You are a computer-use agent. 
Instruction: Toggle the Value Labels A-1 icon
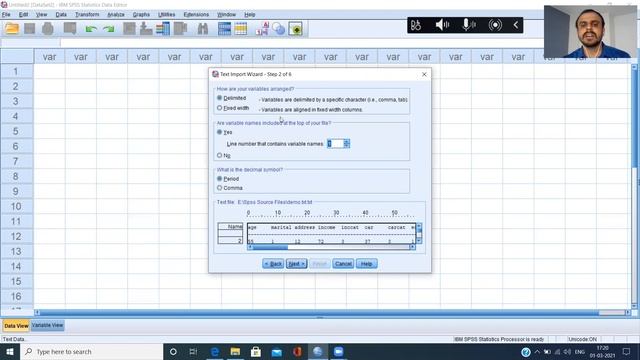pos(262,29)
